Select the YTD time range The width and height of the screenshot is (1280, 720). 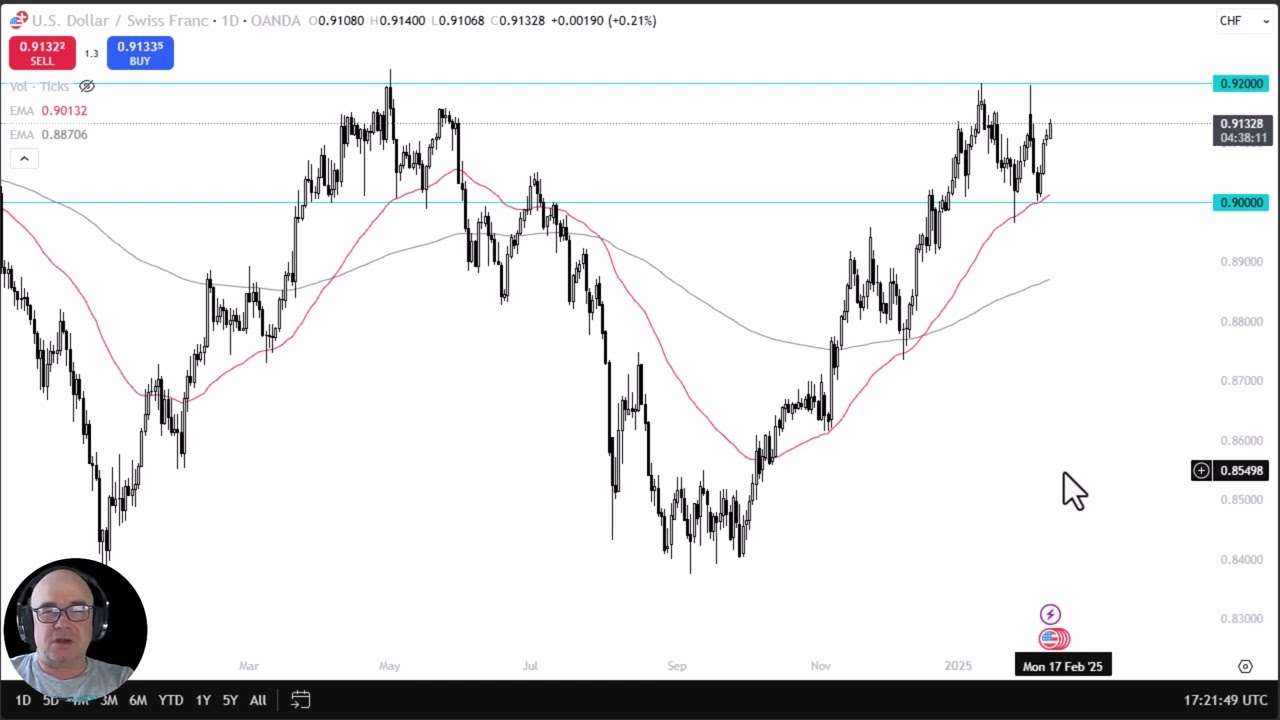coord(171,700)
